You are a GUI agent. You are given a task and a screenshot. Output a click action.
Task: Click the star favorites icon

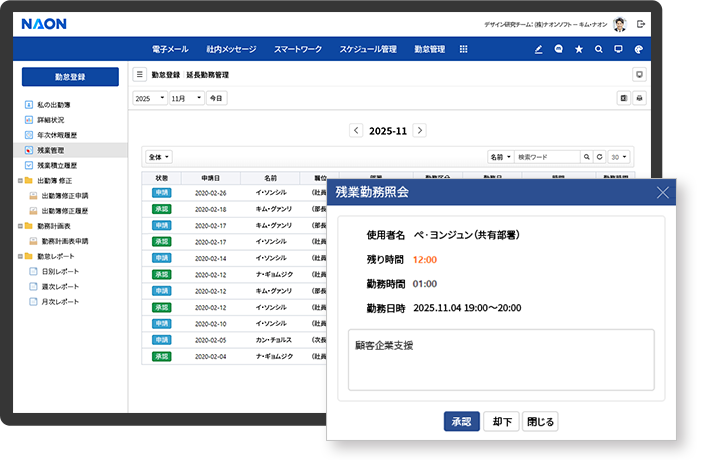[x=579, y=49]
